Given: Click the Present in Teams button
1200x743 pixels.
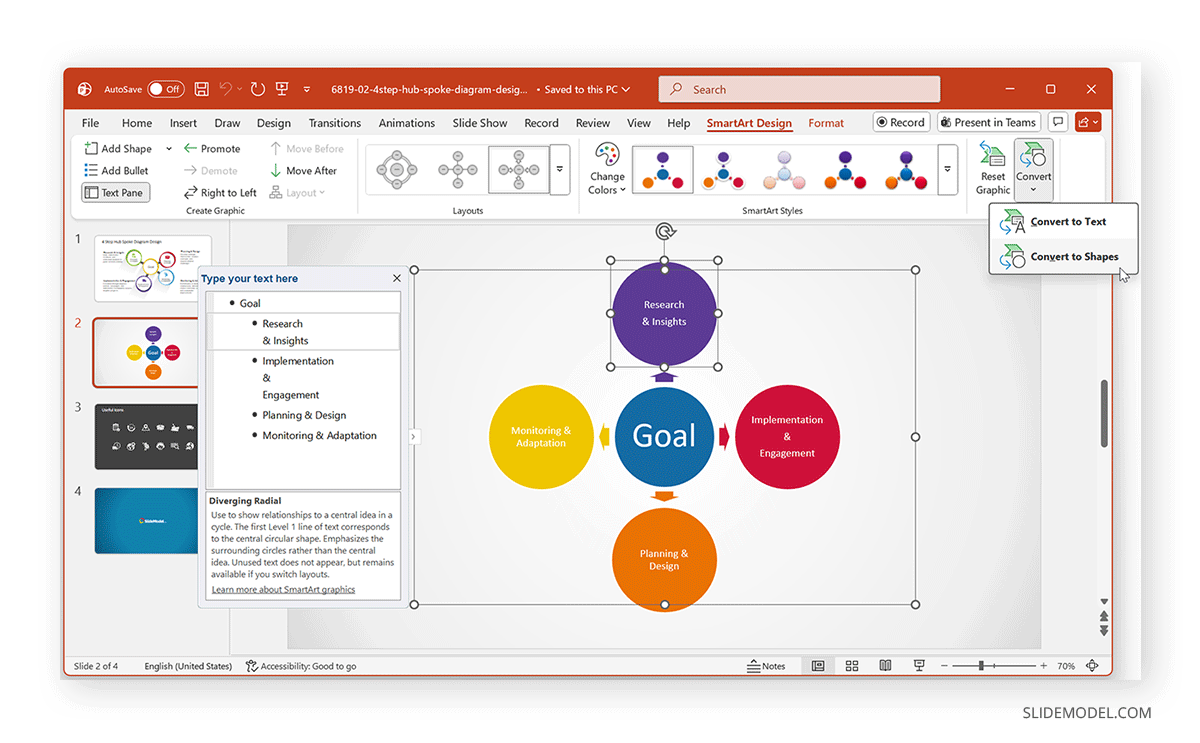Looking at the screenshot, I should [988, 122].
